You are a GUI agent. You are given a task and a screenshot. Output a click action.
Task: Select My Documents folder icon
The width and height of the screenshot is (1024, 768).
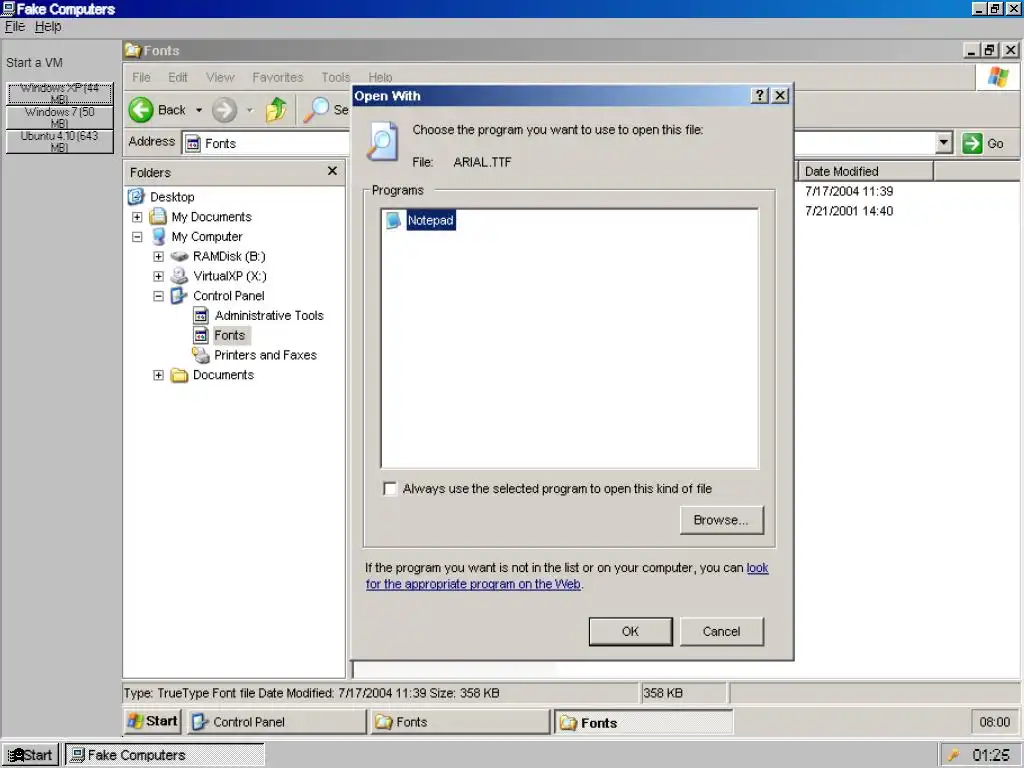point(158,216)
